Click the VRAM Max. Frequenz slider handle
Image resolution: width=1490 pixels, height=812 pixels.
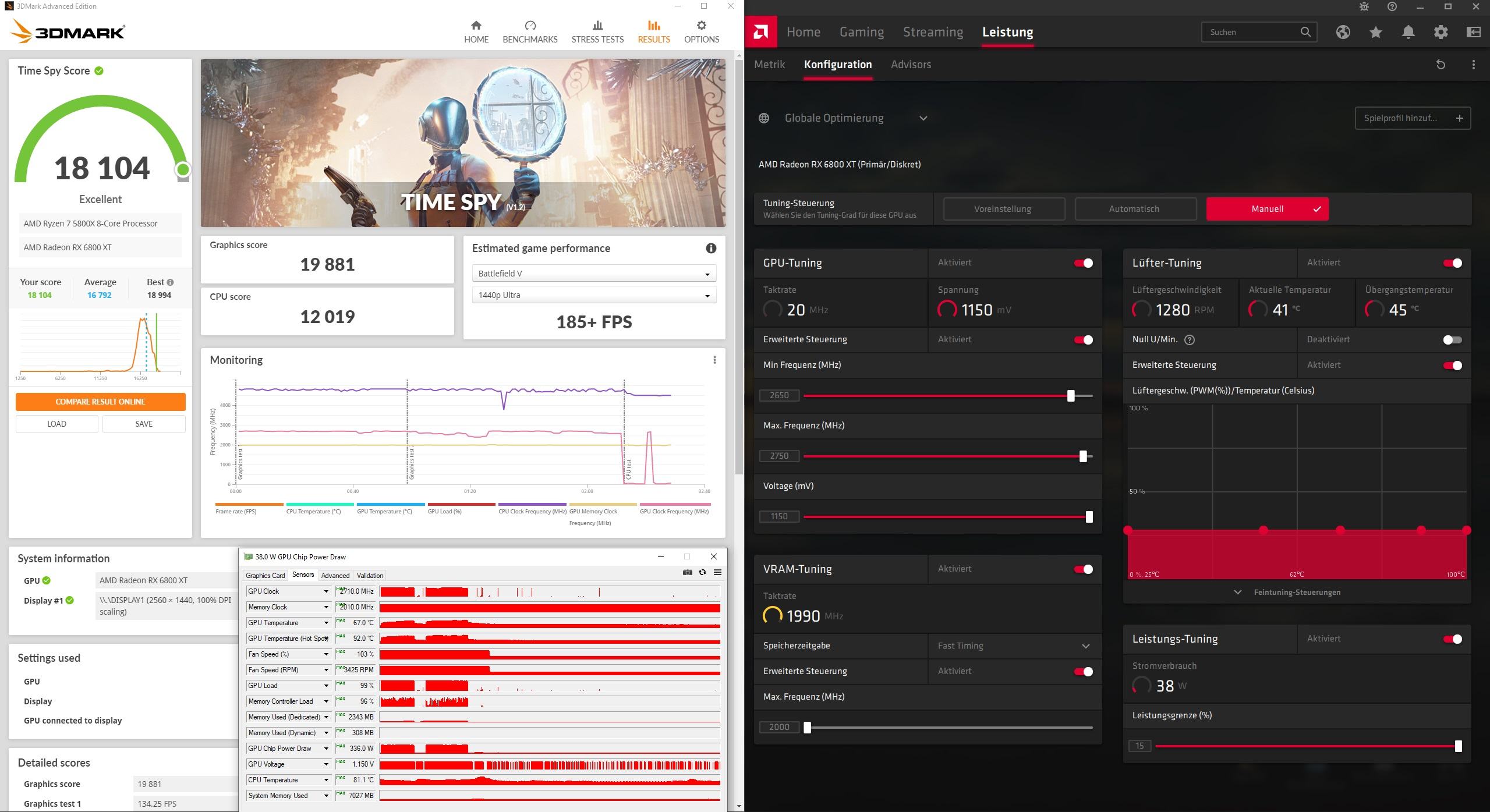(807, 728)
